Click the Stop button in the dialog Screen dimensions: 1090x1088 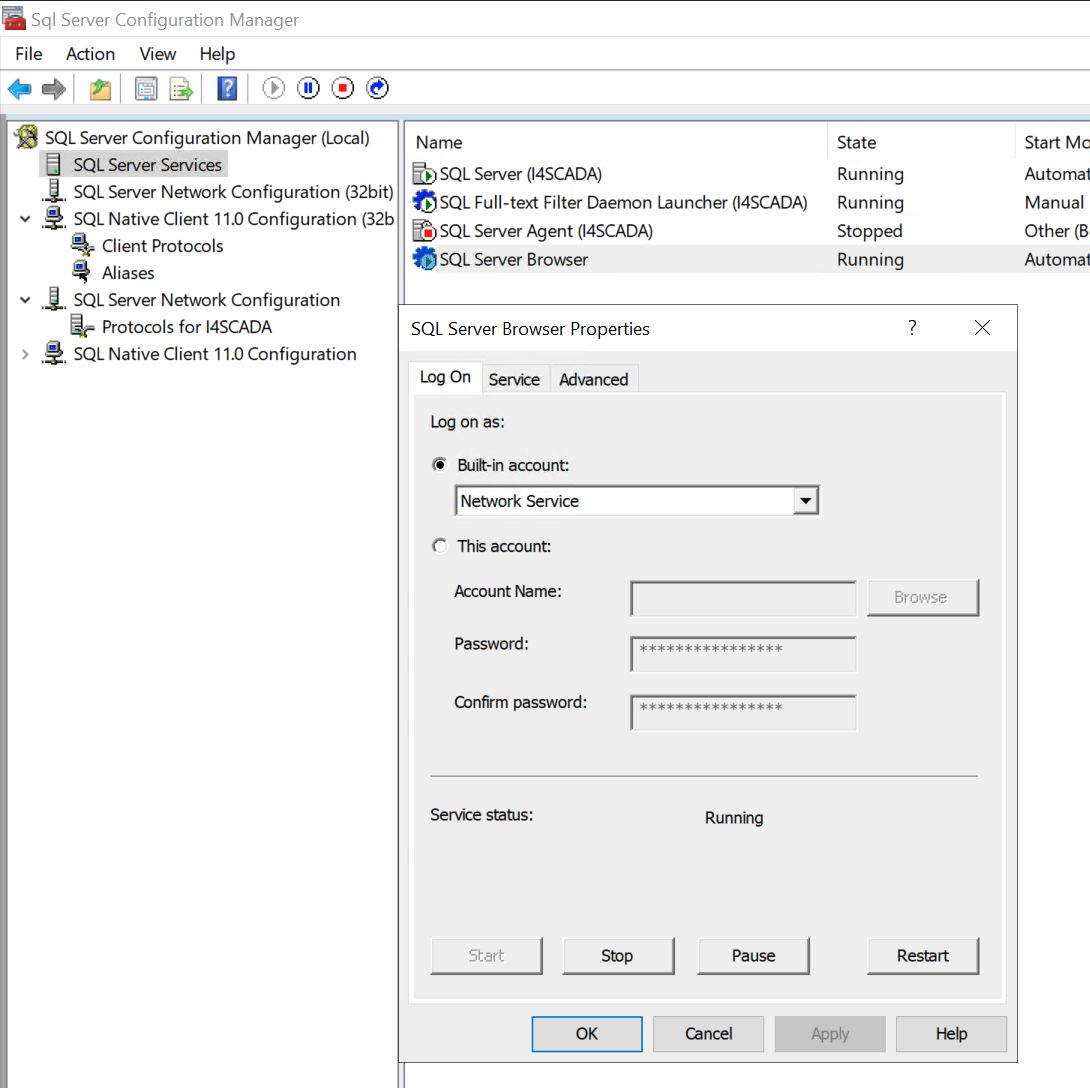pyautogui.click(x=618, y=955)
